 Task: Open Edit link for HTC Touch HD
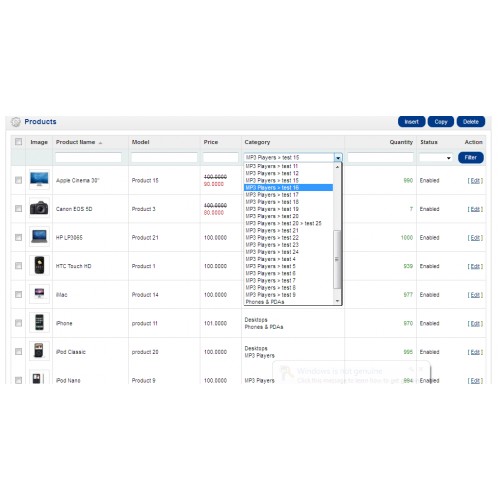click(475, 266)
